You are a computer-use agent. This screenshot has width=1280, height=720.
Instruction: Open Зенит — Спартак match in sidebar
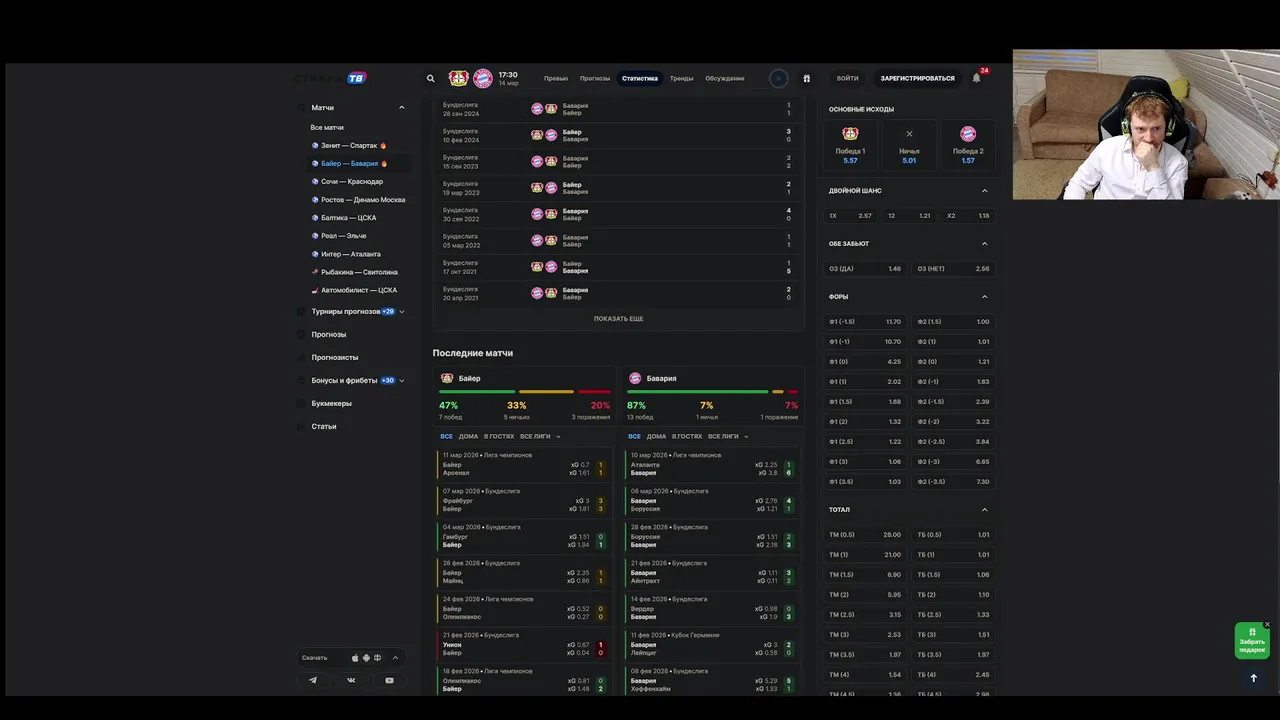(349, 145)
